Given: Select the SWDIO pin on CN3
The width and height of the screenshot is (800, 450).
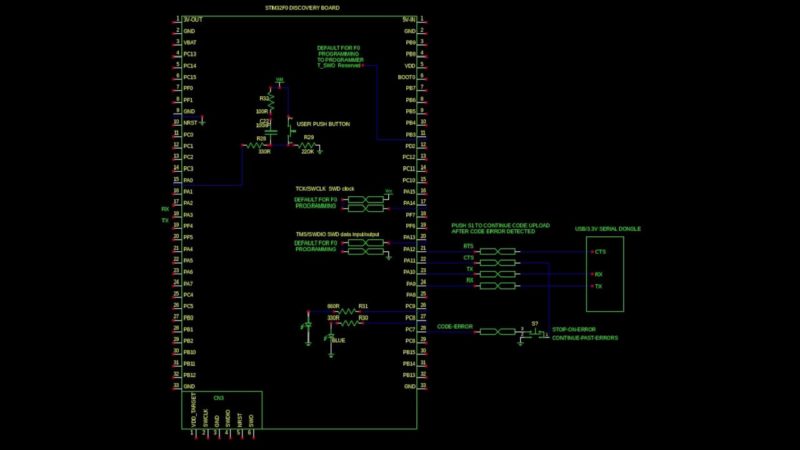Looking at the screenshot, I should [x=228, y=418].
